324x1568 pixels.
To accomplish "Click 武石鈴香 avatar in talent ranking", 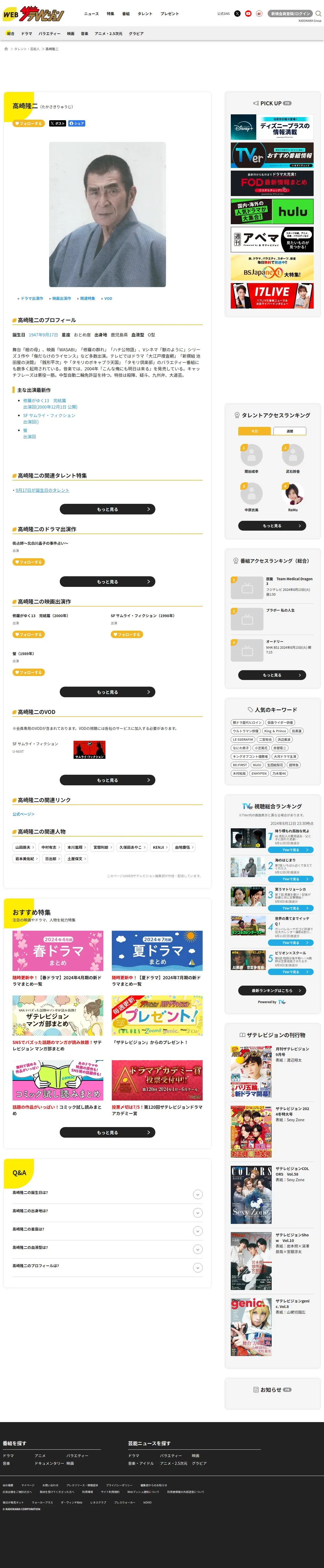I will point(293,455).
